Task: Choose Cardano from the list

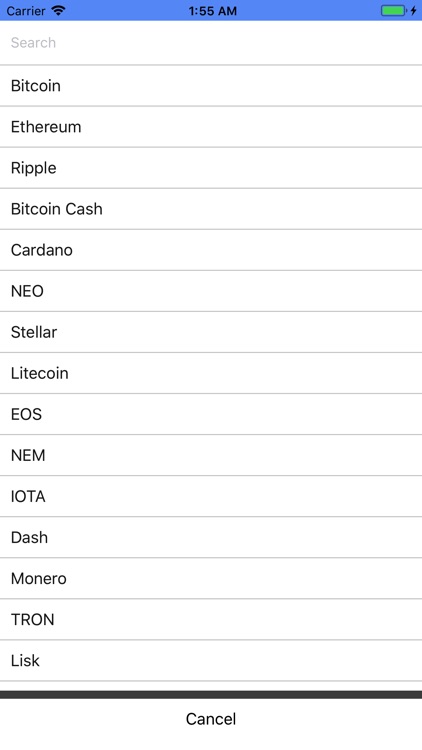Action: [x=211, y=250]
